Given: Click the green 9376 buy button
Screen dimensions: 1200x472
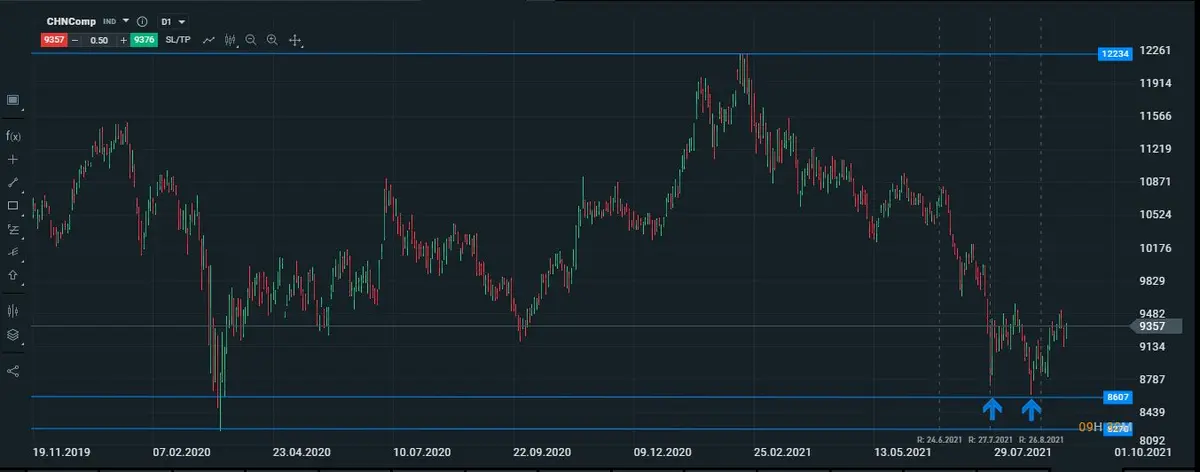Looking at the screenshot, I should [x=143, y=40].
